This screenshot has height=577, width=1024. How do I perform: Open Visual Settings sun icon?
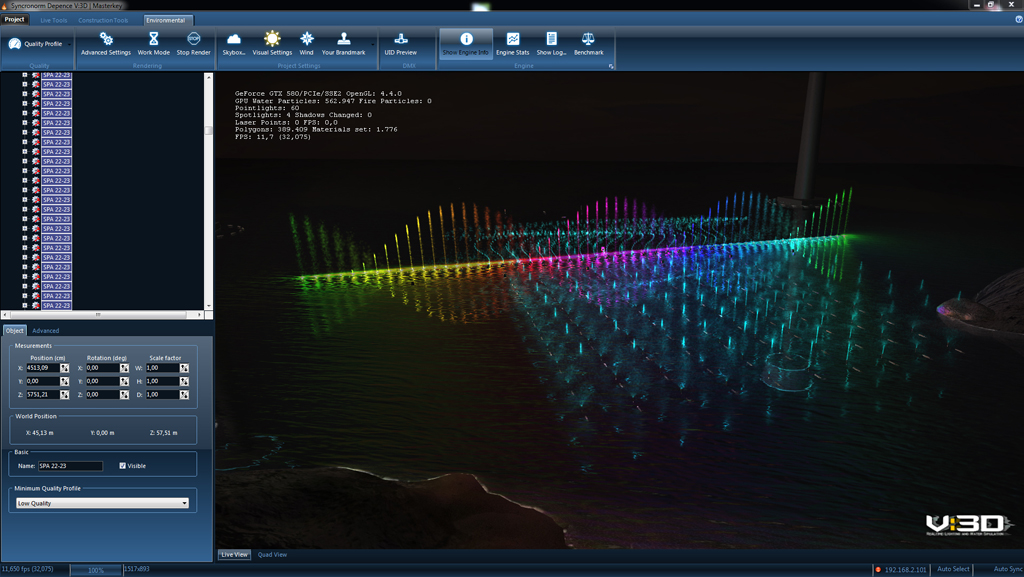pyautogui.click(x=272, y=39)
